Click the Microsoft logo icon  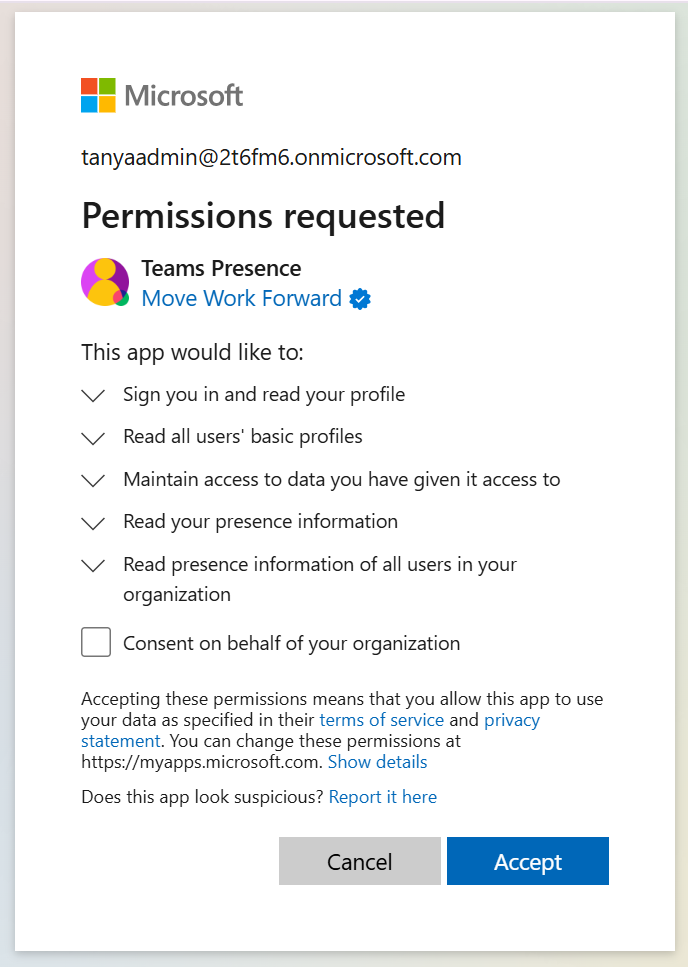(x=98, y=95)
